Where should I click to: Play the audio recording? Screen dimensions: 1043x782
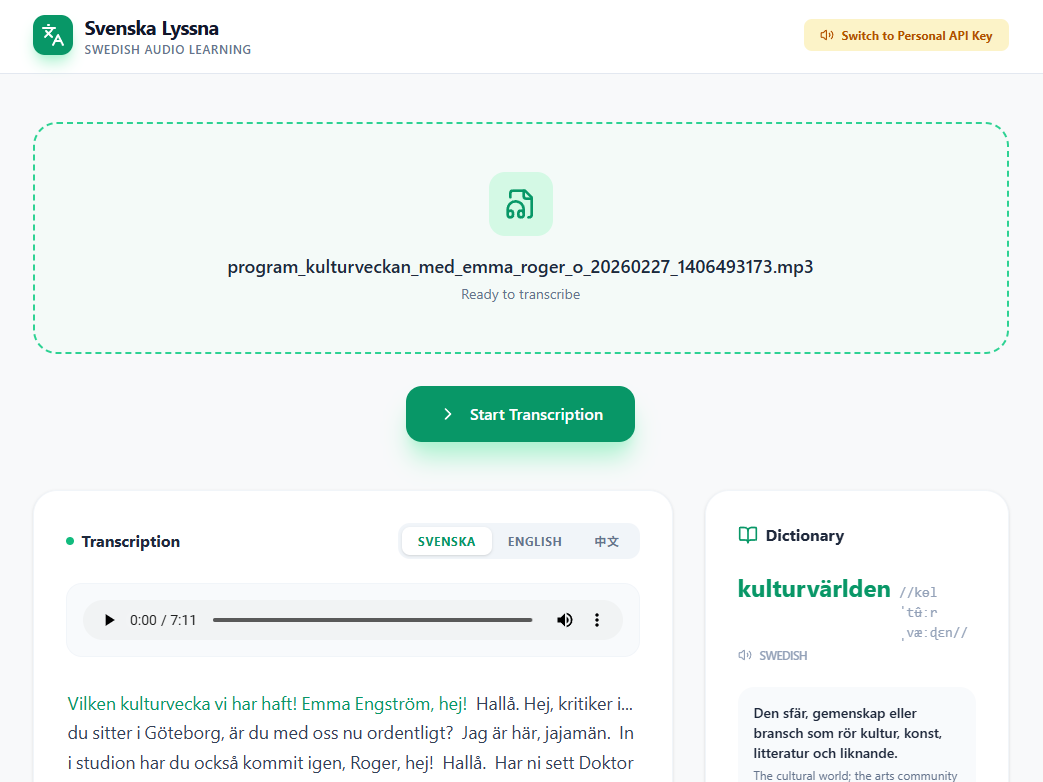[x=110, y=620]
